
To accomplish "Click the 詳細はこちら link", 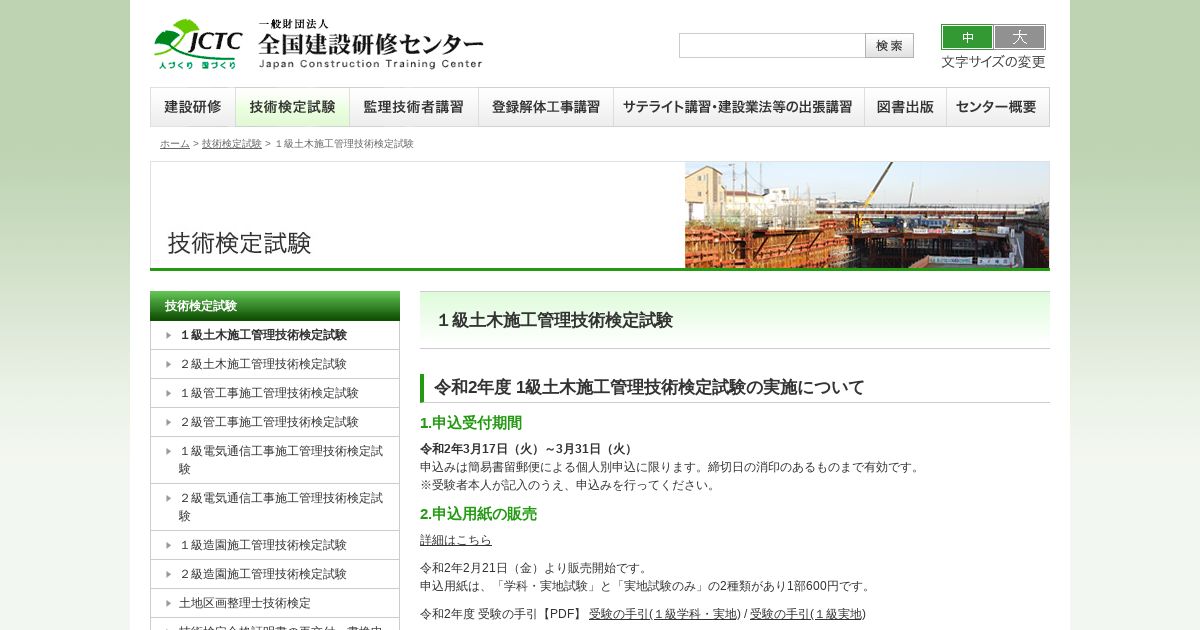I will click(x=456, y=540).
